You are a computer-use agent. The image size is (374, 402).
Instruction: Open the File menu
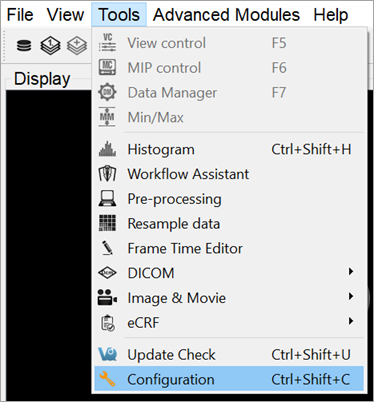(x=20, y=15)
